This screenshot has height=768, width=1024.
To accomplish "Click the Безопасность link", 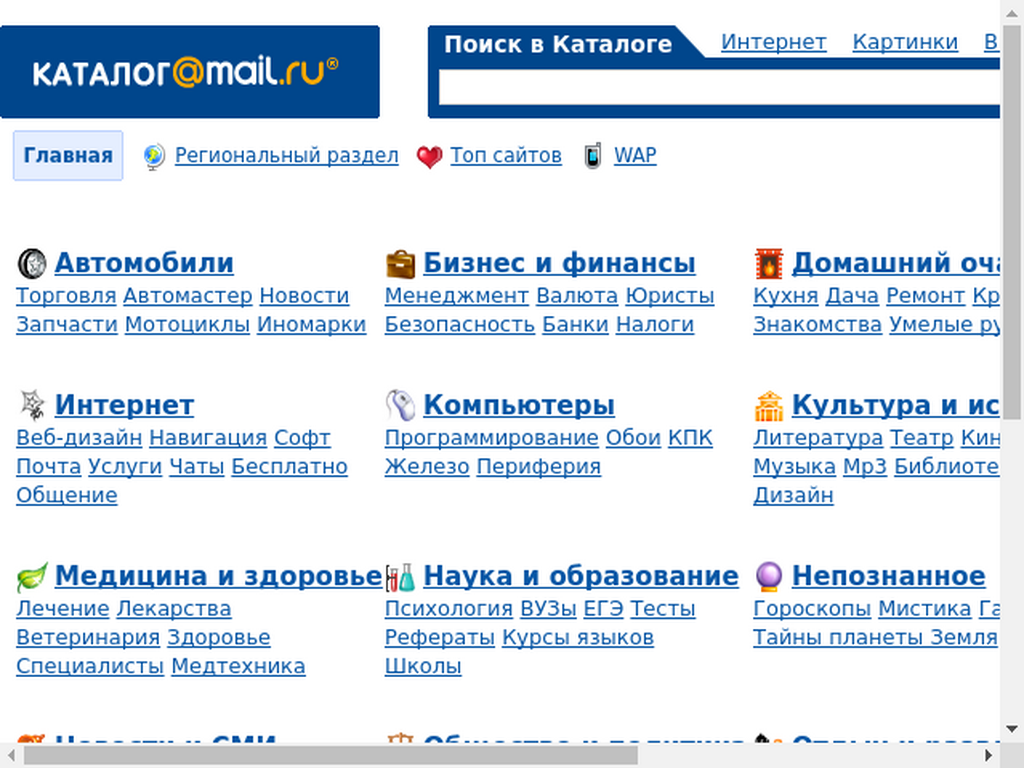I will (x=460, y=325).
